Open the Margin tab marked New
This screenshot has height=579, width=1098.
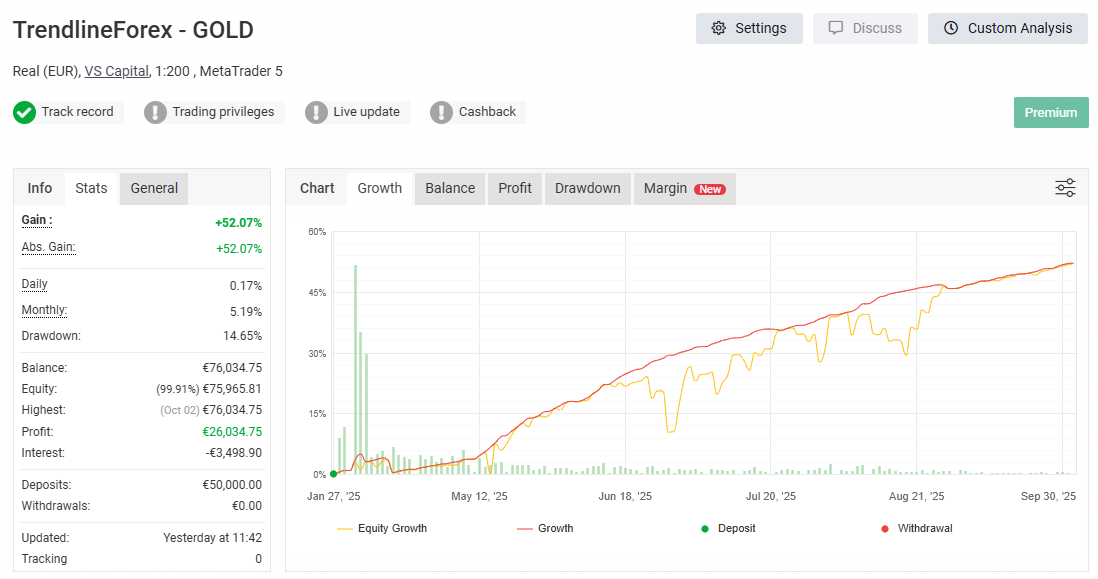click(x=684, y=188)
